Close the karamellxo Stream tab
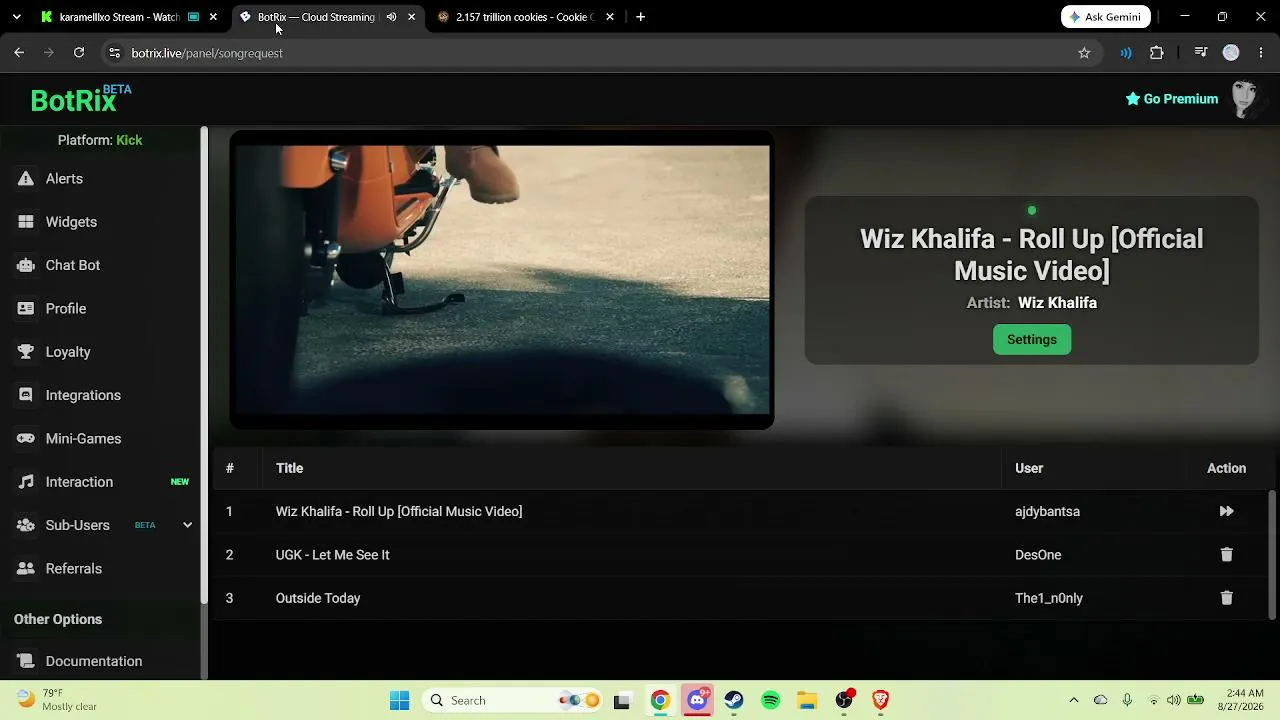The height and width of the screenshot is (720, 1280). click(x=213, y=17)
